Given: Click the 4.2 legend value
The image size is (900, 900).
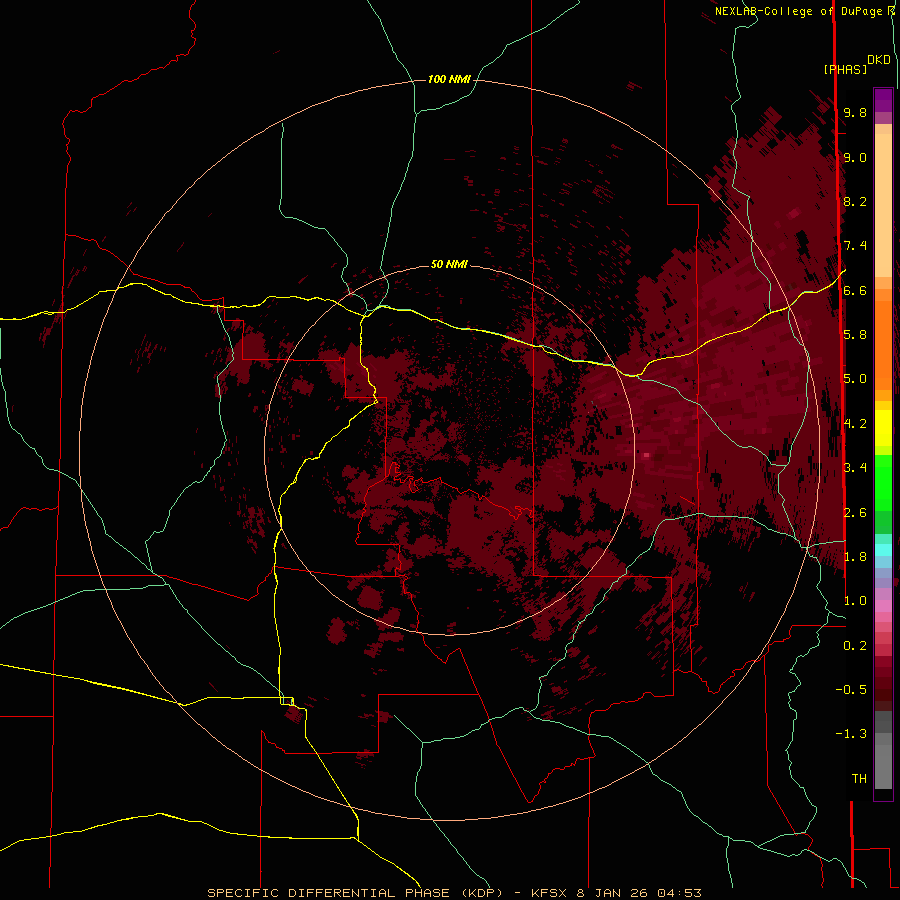Looking at the screenshot, I should [x=855, y=423].
